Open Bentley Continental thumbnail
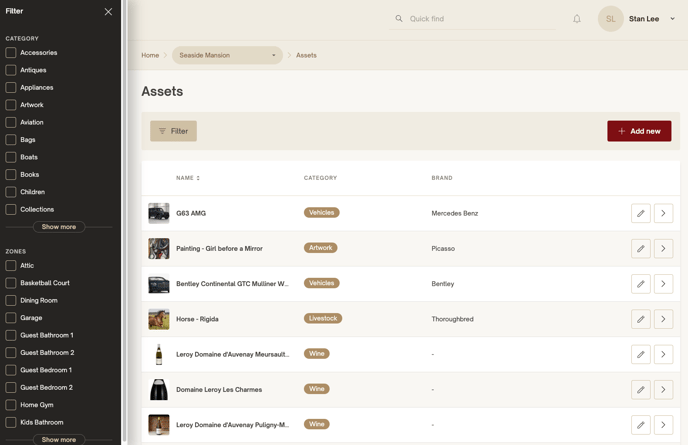 point(159,284)
